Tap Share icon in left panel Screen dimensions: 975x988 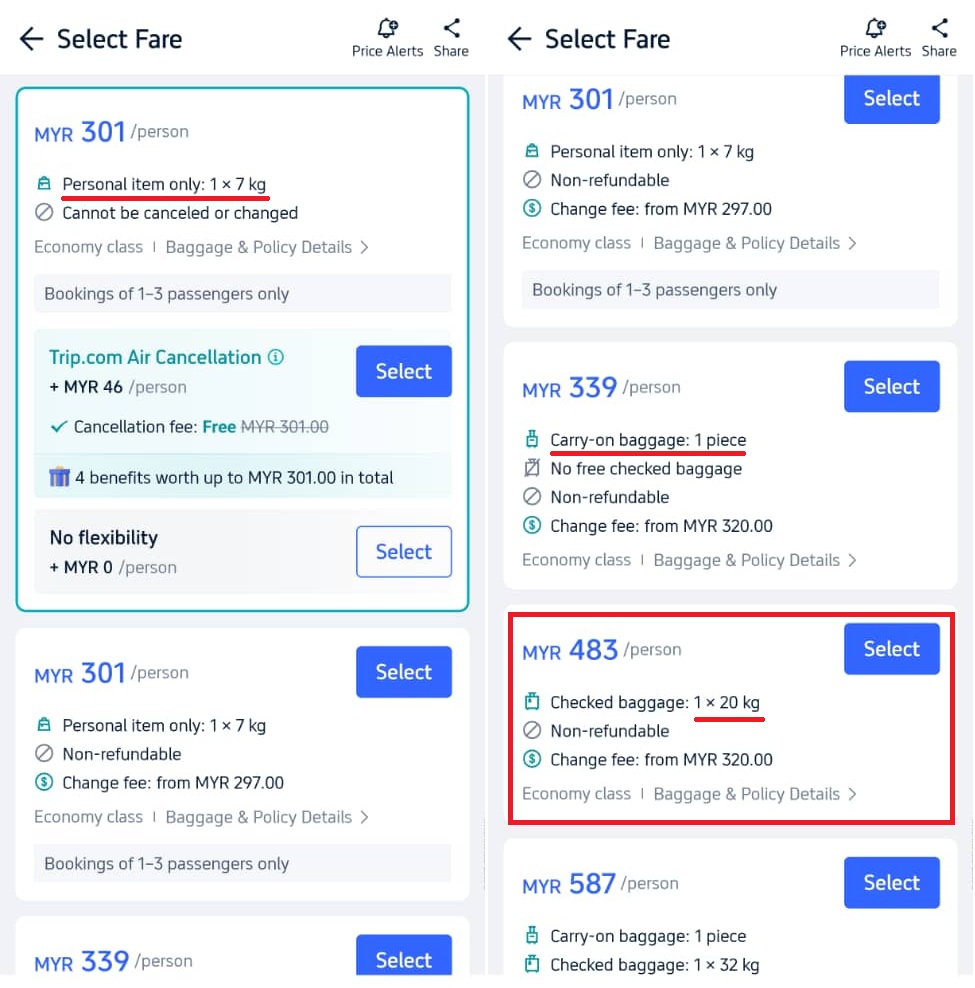click(x=451, y=29)
